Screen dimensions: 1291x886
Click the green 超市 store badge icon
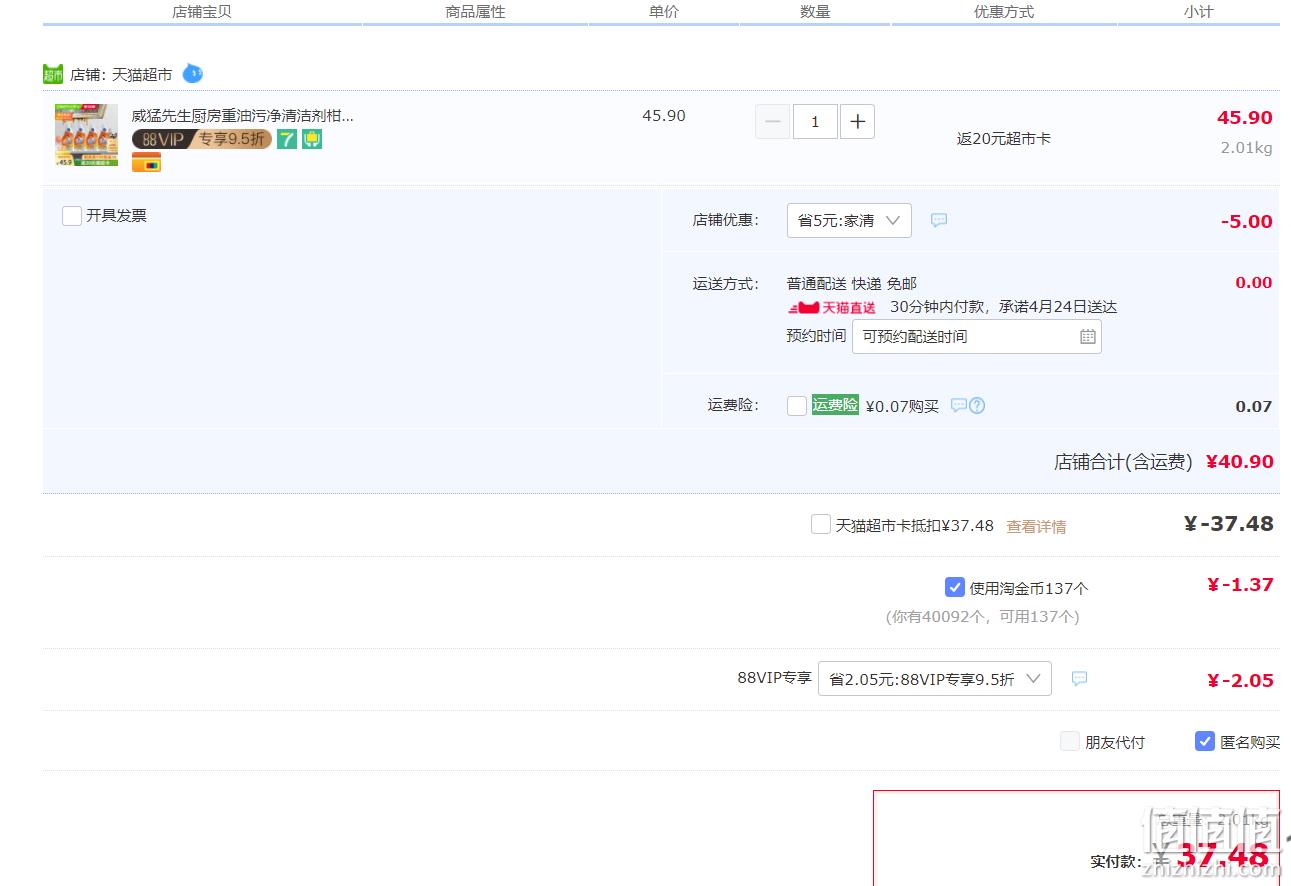[53, 74]
